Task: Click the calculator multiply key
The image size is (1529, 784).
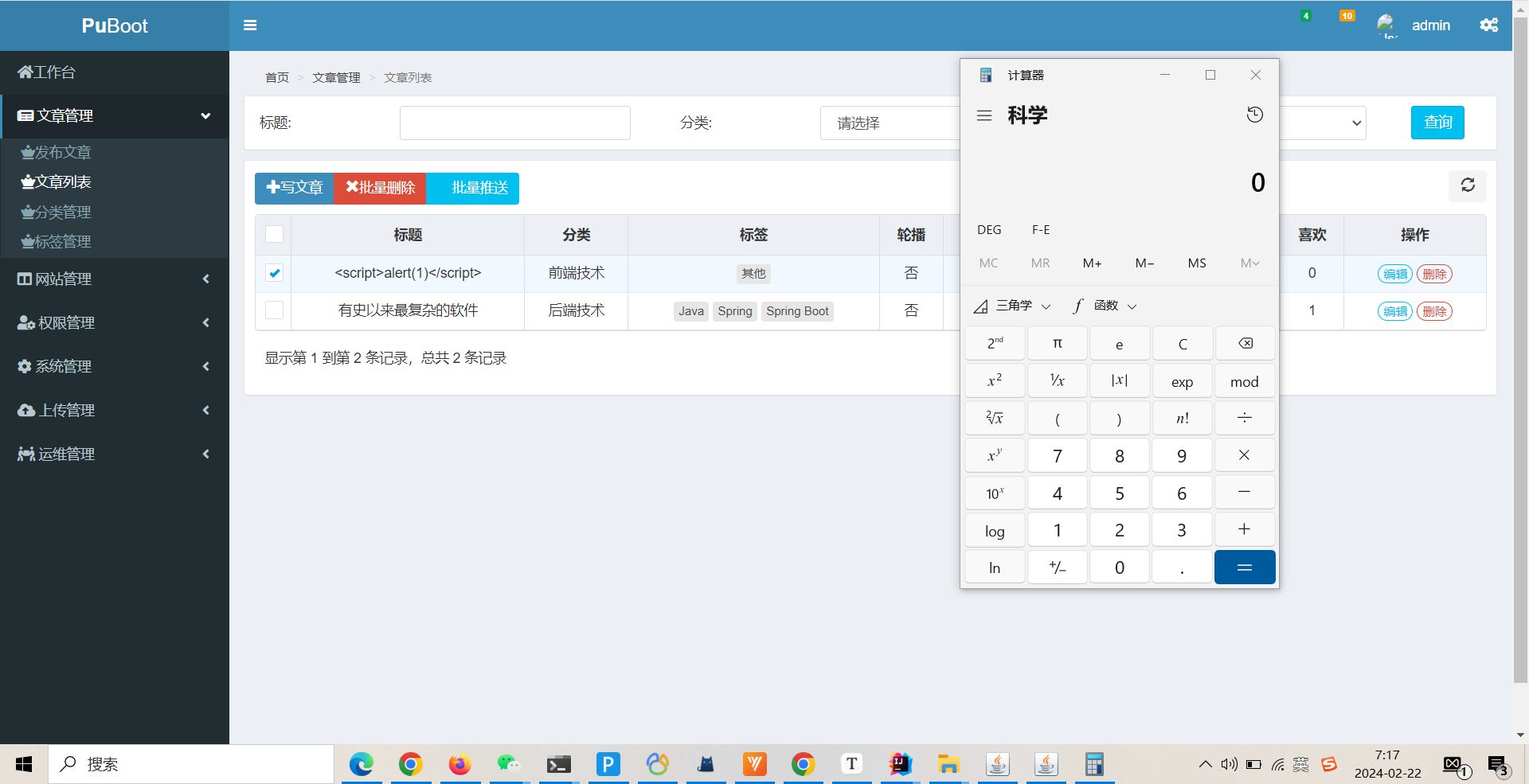Action: (1245, 455)
